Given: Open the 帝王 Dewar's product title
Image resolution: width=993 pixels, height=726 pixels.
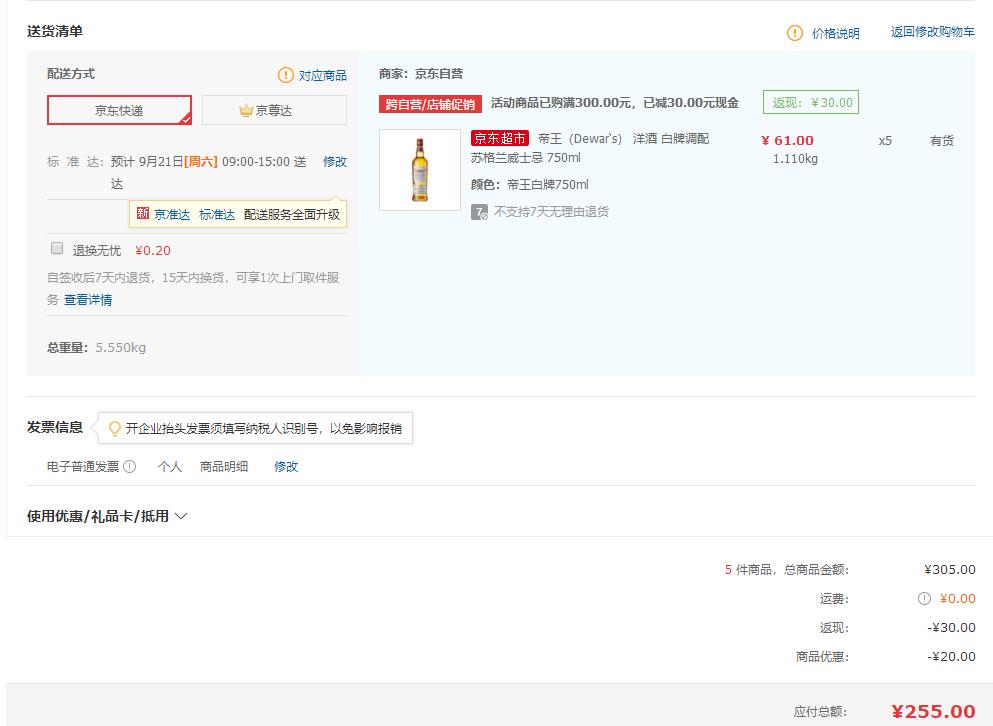Looking at the screenshot, I should tap(590, 148).
